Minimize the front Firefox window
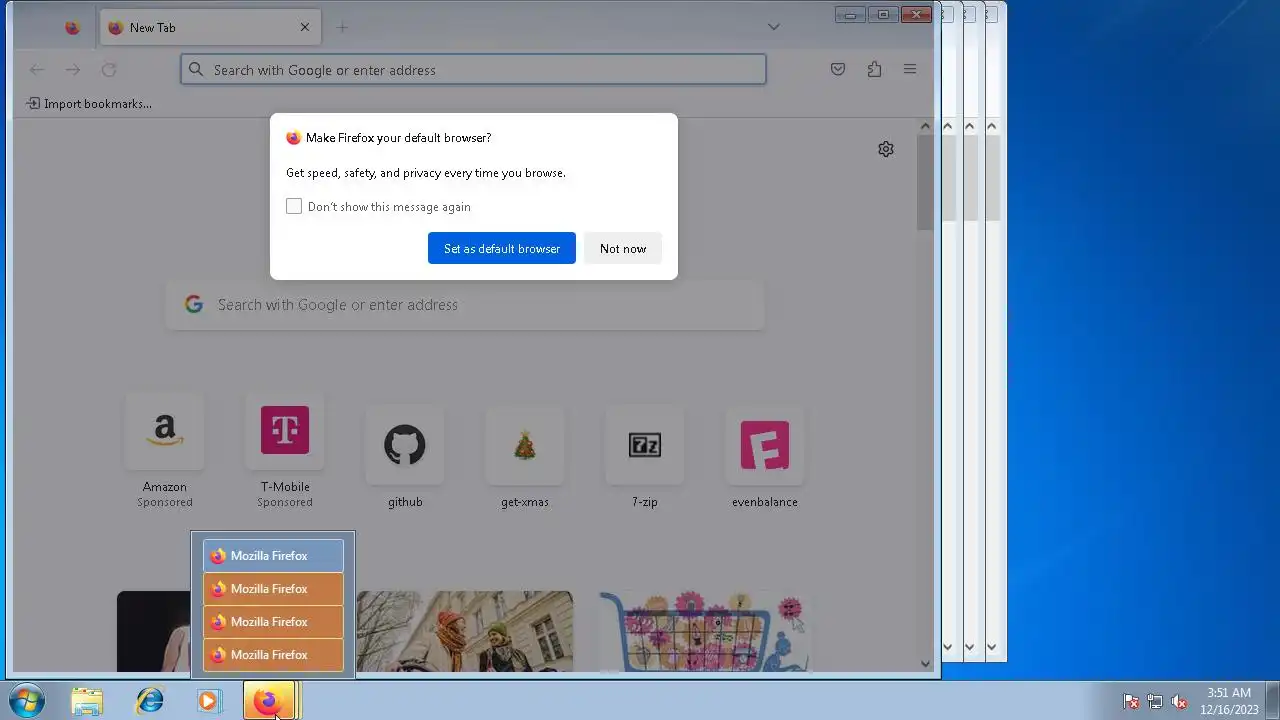Viewport: 1280px width, 720px height. [851, 14]
